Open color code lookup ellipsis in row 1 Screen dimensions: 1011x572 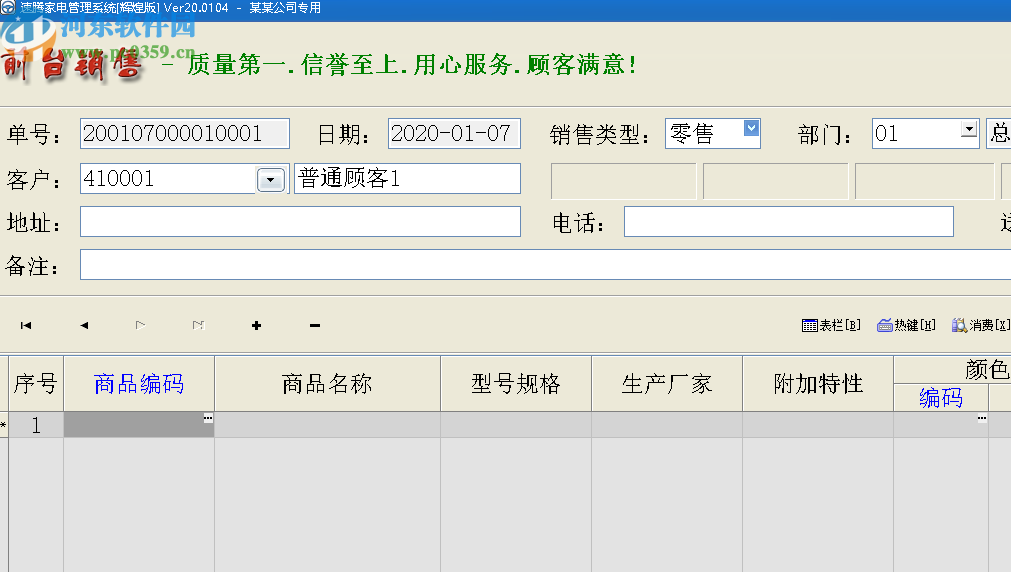[x=981, y=419]
